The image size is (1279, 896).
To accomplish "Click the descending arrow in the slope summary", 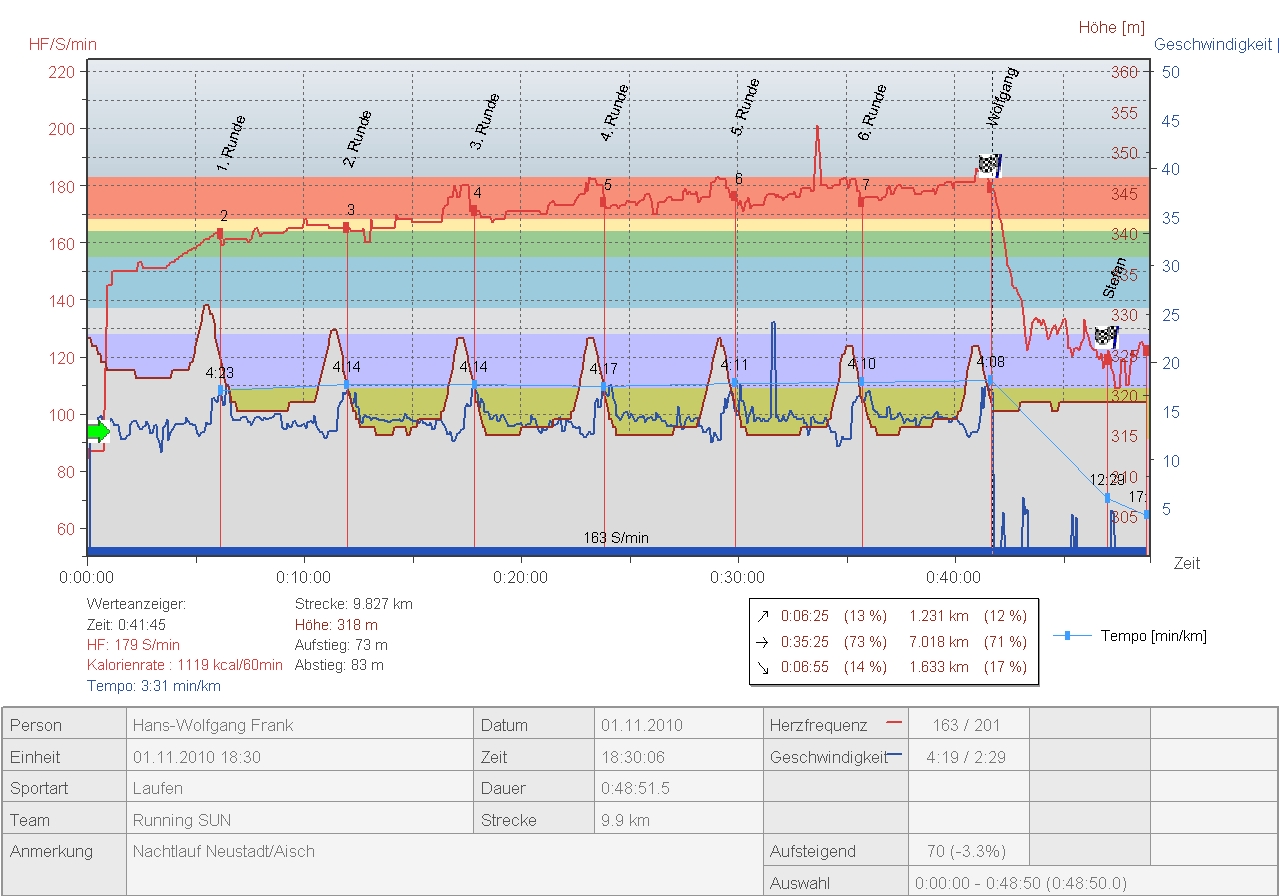I will point(763,667).
